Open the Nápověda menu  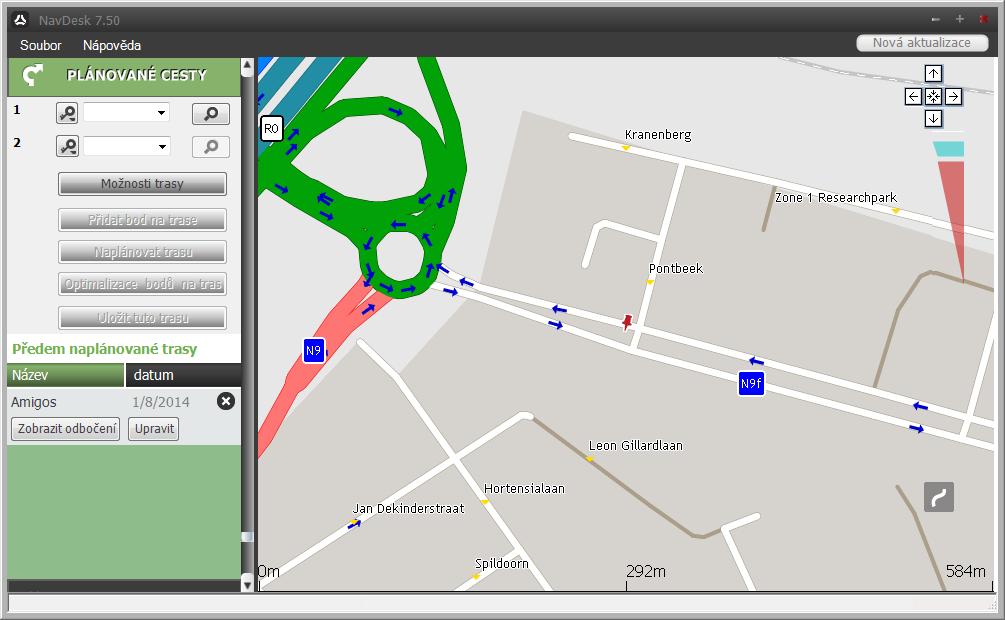pos(112,45)
